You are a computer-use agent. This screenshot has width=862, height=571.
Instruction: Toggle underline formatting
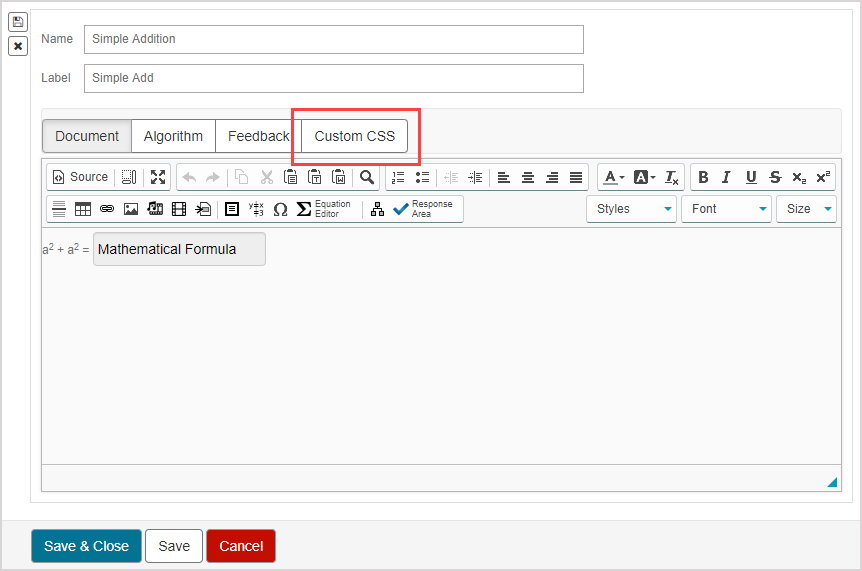pyautogui.click(x=751, y=177)
